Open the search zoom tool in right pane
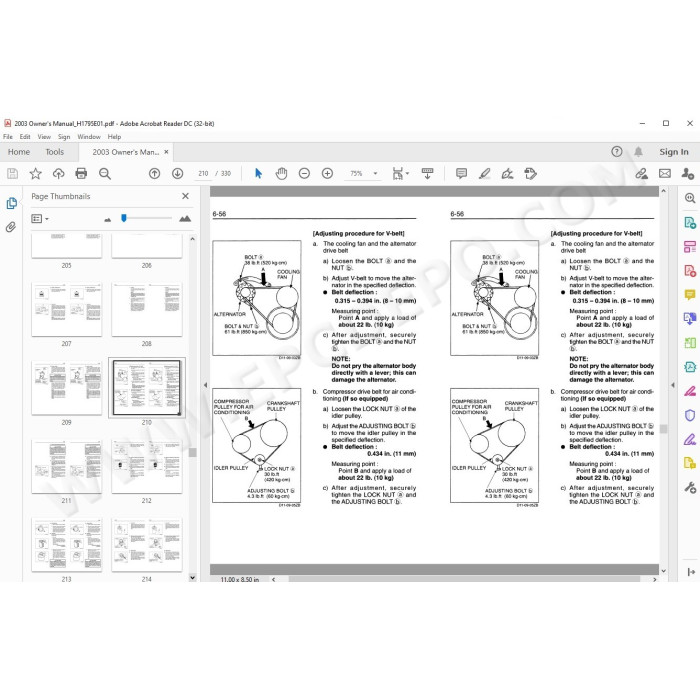 coord(690,198)
